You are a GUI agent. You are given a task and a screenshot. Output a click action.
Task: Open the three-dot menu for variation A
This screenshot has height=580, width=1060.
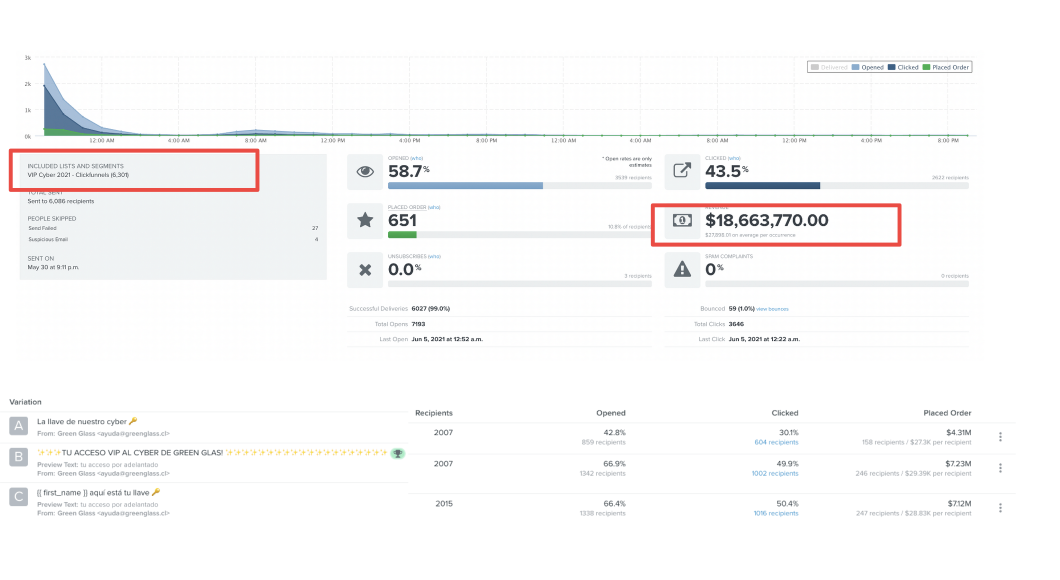(1001, 437)
